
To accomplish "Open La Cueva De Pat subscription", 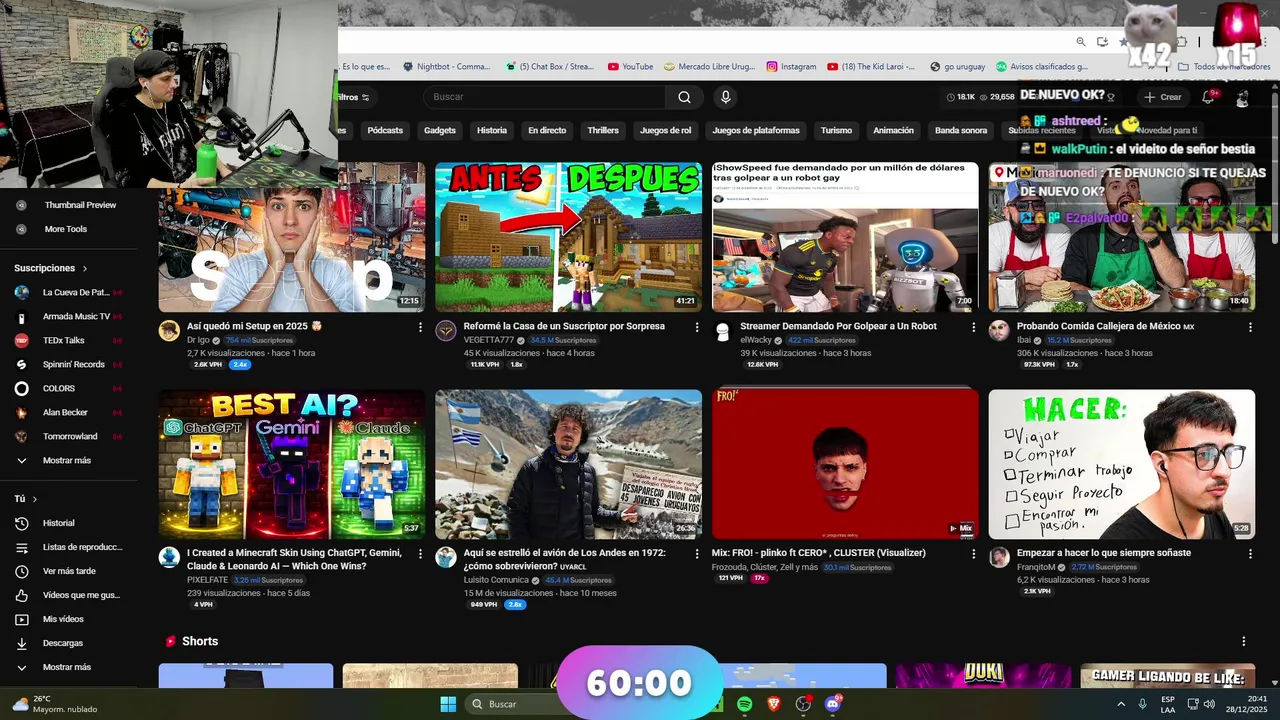I will pos(67,292).
